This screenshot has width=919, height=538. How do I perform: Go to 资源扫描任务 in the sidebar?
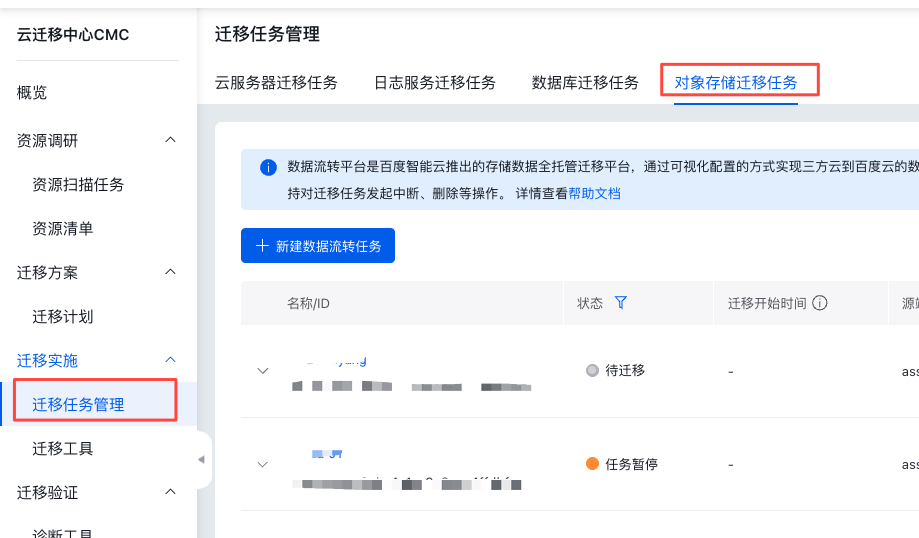click(x=78, y=185)
